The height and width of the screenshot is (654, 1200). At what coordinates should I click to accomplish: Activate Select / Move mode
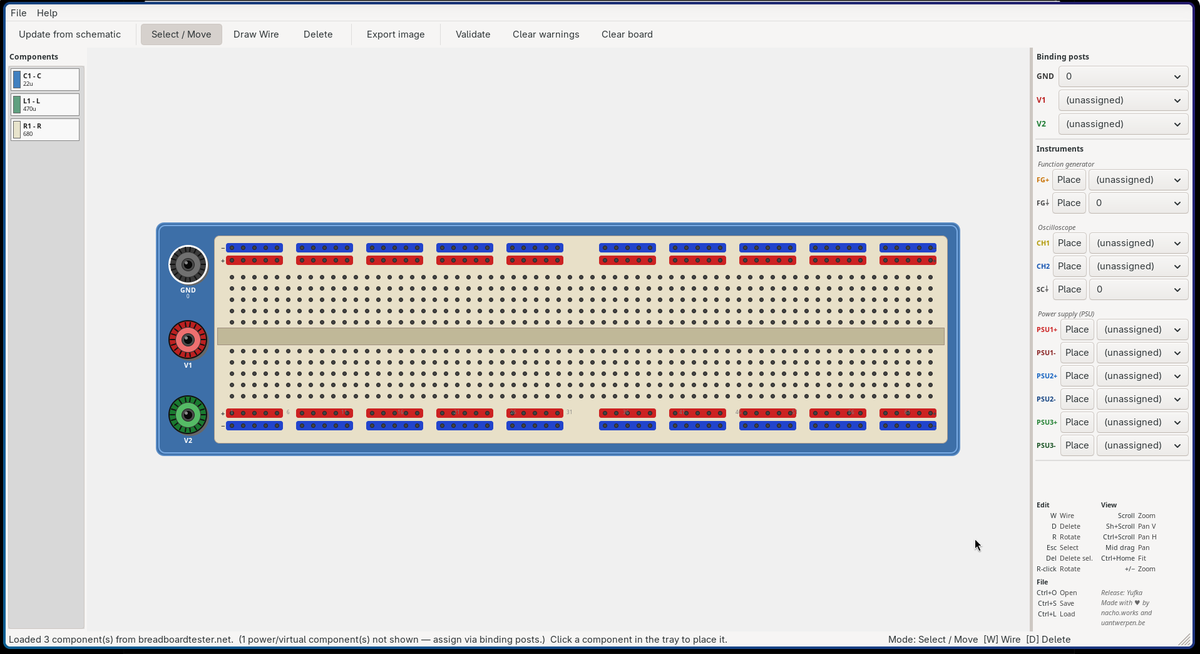click(x=181, y=34)
